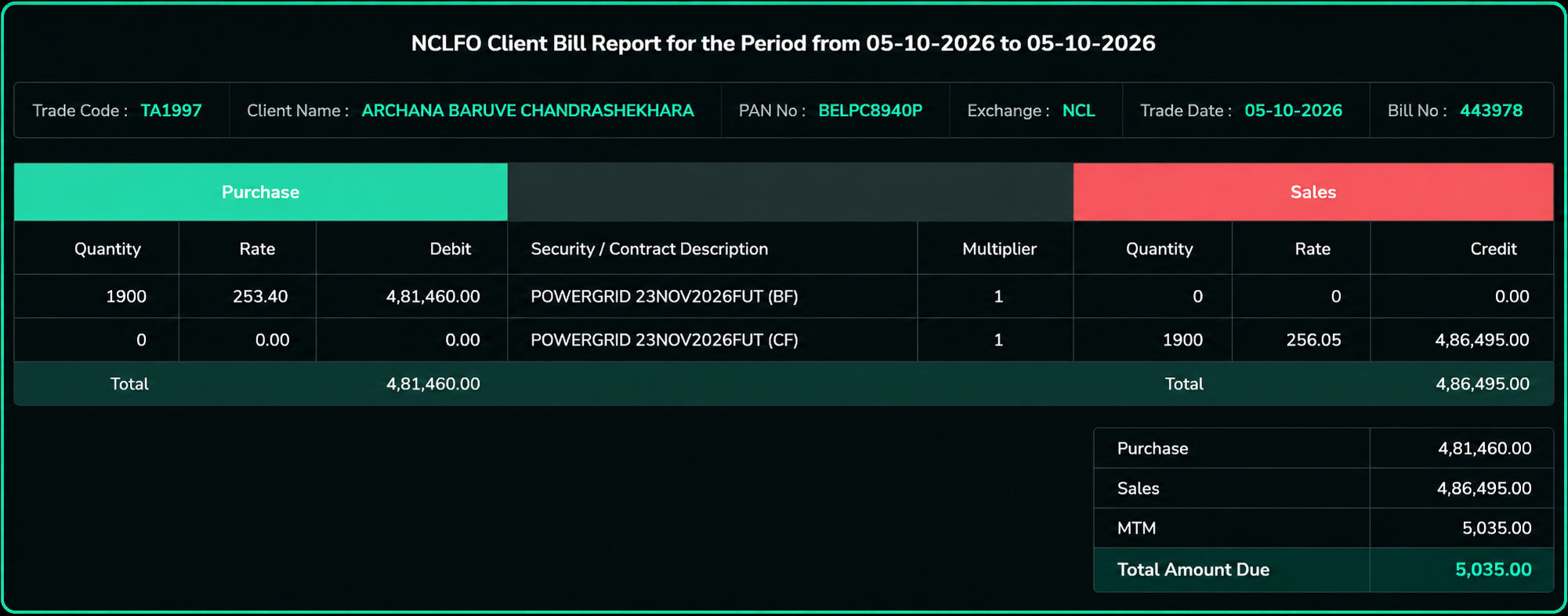The image size is (1568, 616).
Task: Click the summary Sales amount 4,86,495.00
Action: pyautogui.click(x=1484, y=488)
